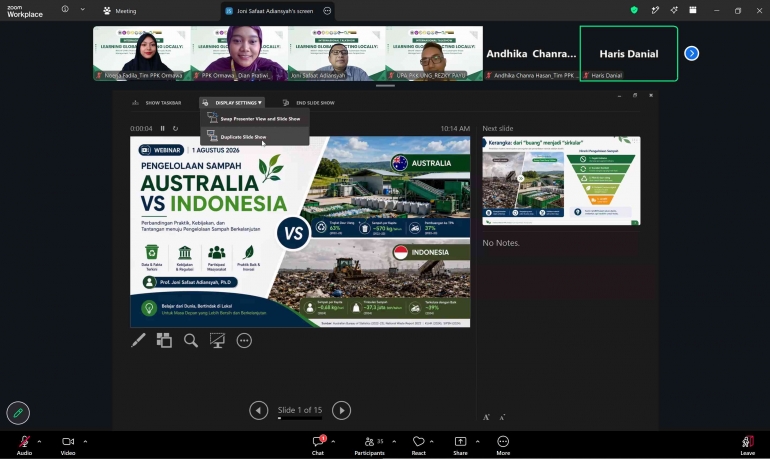
Task: Restart the presentation timer
Action: (175, 129)
